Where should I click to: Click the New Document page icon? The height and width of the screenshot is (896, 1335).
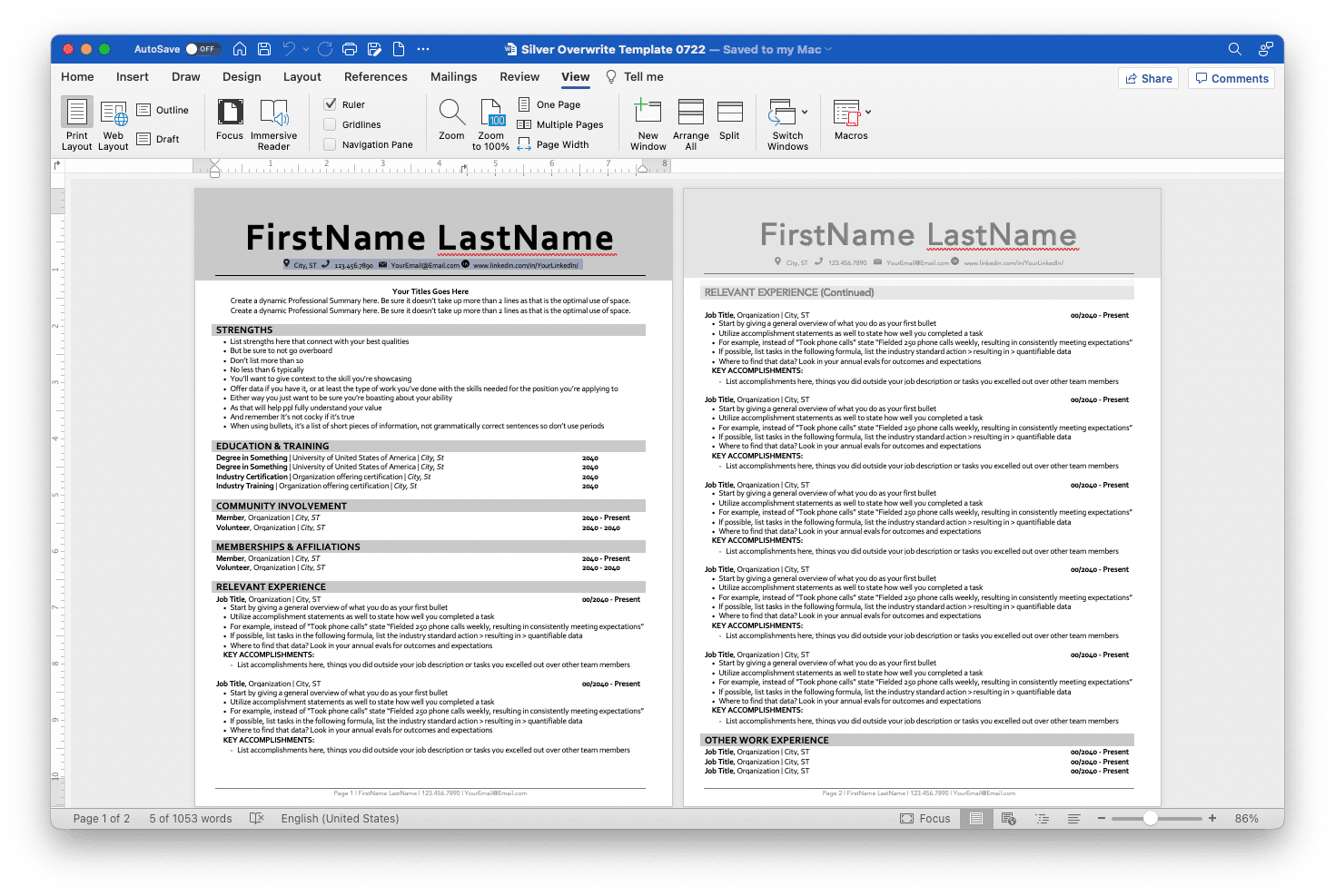click(x=399, y=49)
